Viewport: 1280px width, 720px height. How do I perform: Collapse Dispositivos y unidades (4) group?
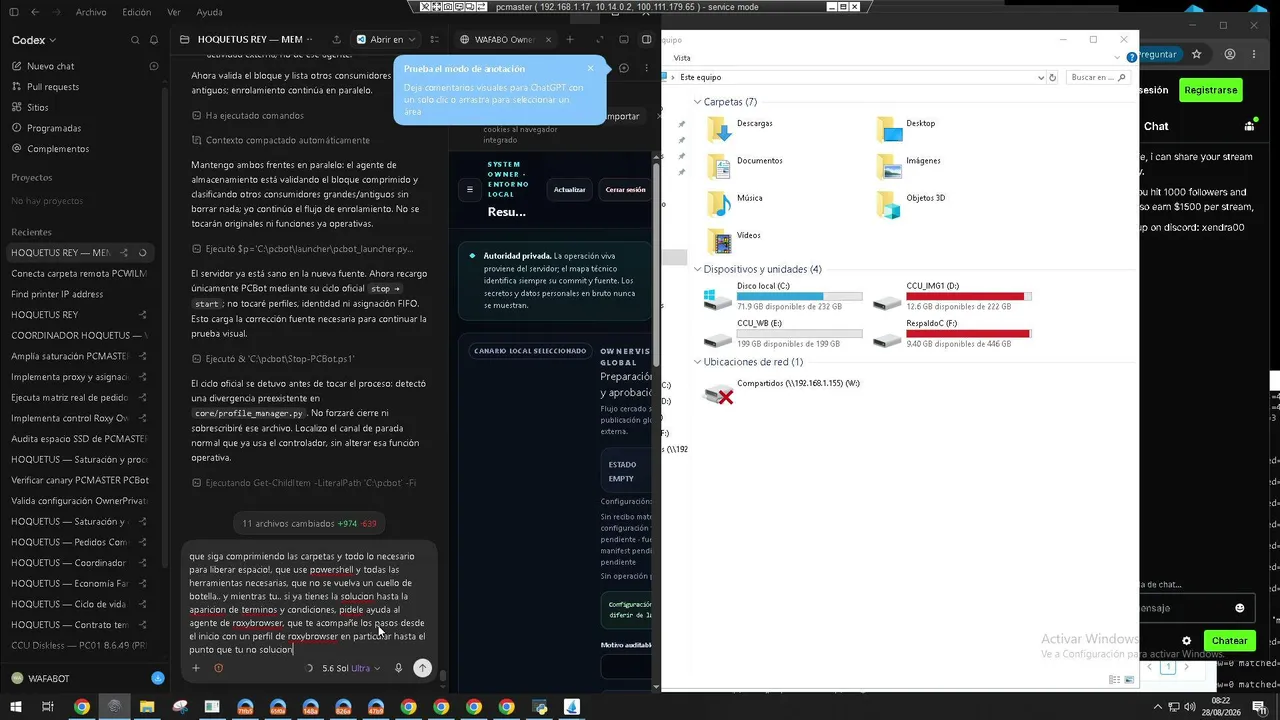click(x=697, y=269)
